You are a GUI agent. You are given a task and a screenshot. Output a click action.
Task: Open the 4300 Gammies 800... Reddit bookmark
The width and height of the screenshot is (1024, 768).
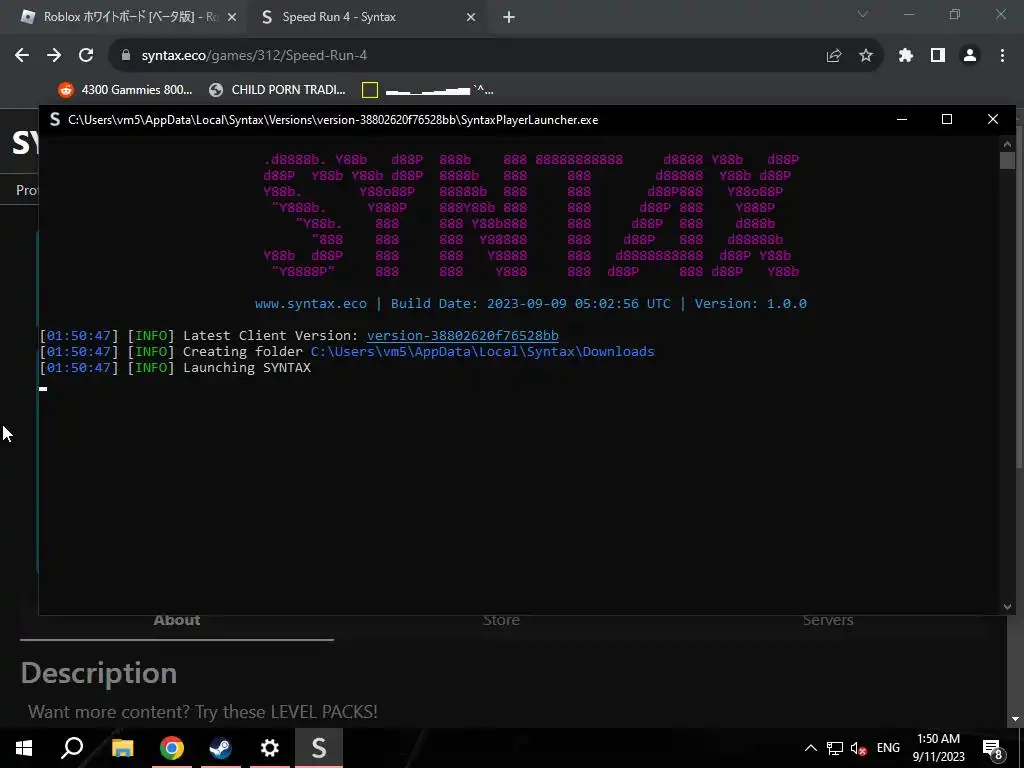point(125,89)
